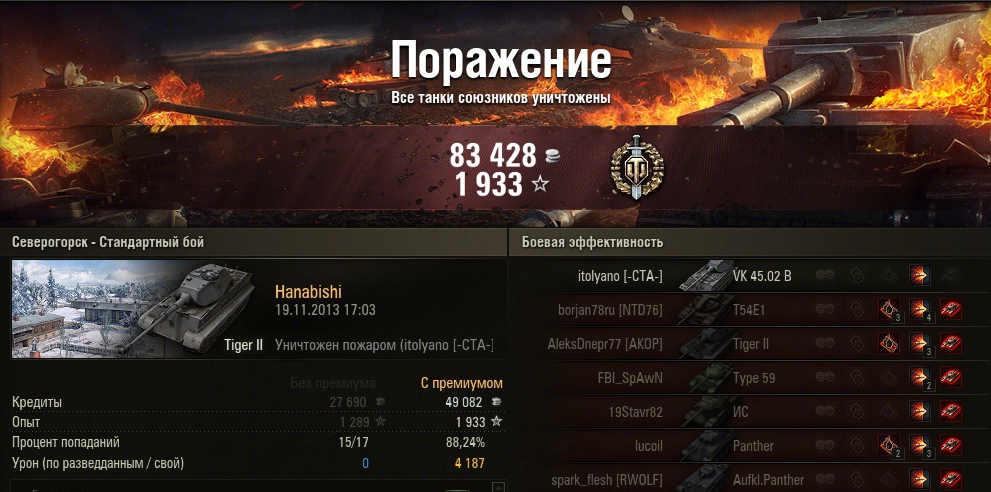Select the 'С премиумом' column header
Image resolution: width=991 pixels, height=492 pixels.
(462, 383)
